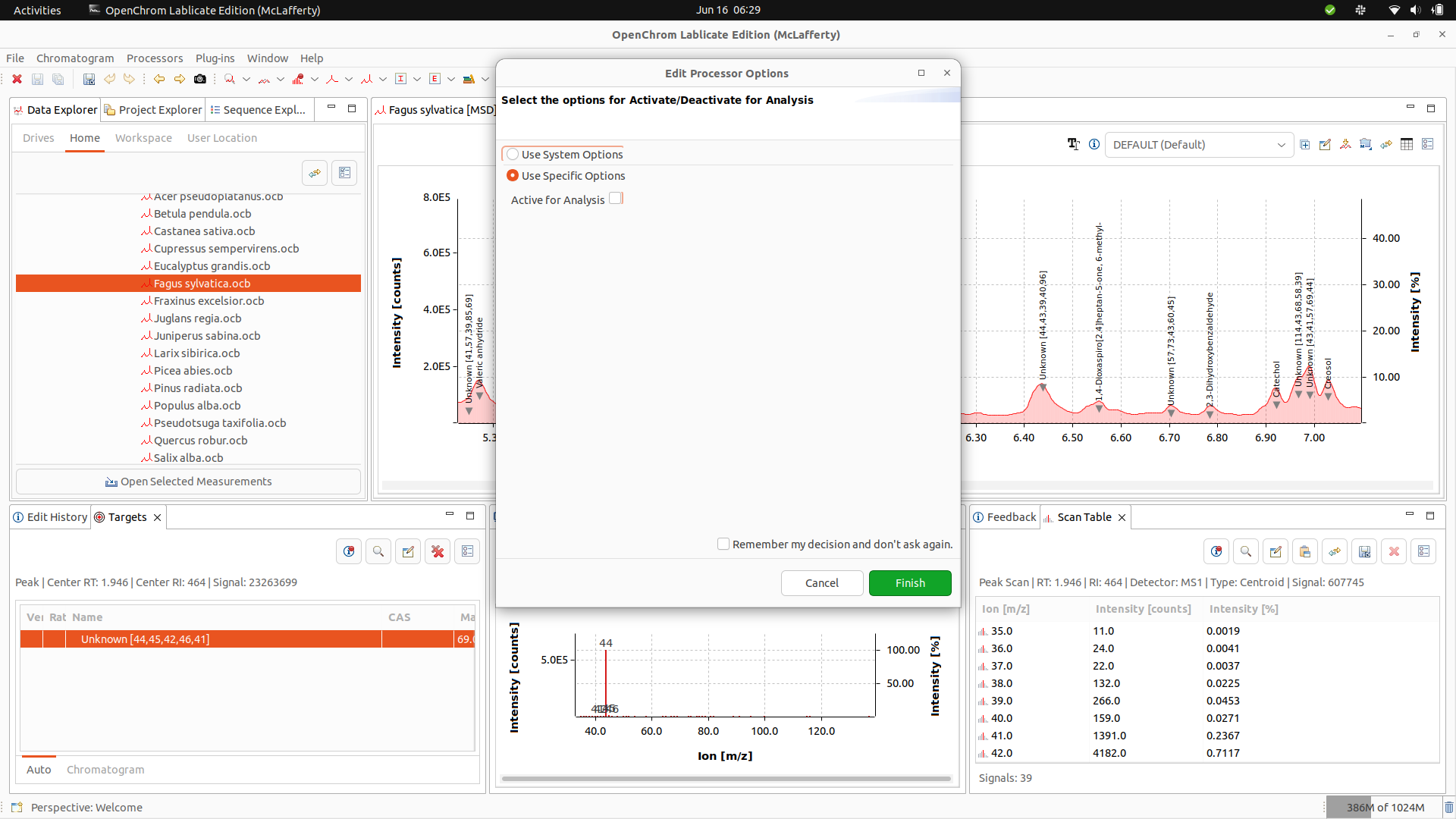Viewport: 1456px width, 819px height.
Task: Click the books library icon in toolbar
Action: point(469,79)
